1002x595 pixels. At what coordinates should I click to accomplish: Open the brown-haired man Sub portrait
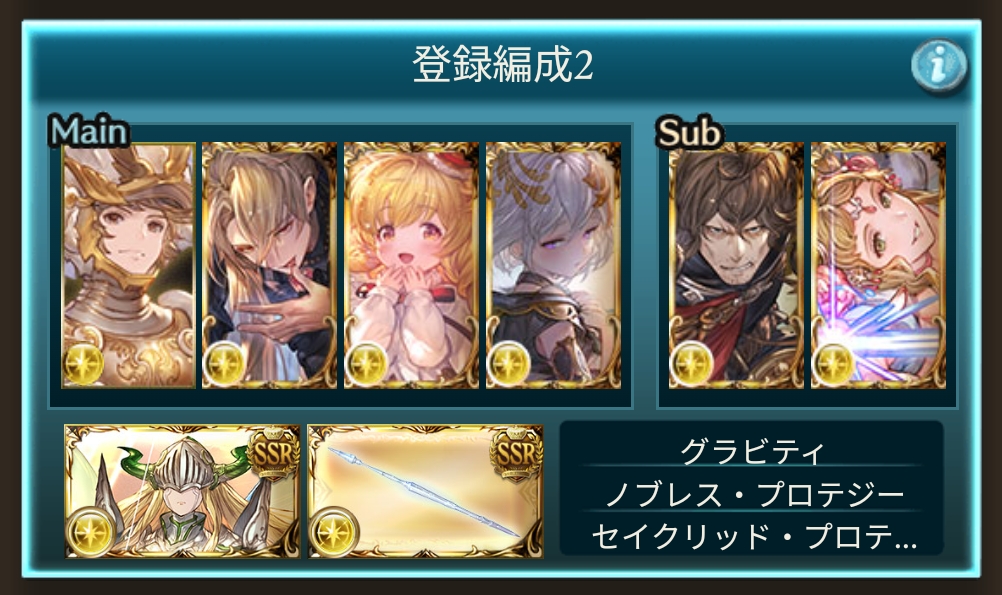pos(736,266)
